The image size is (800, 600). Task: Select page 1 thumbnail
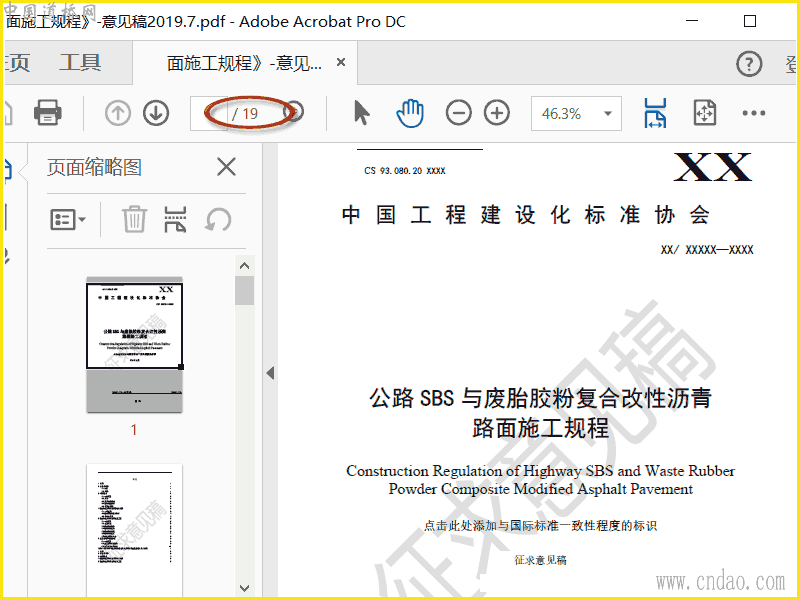[134, 345]
